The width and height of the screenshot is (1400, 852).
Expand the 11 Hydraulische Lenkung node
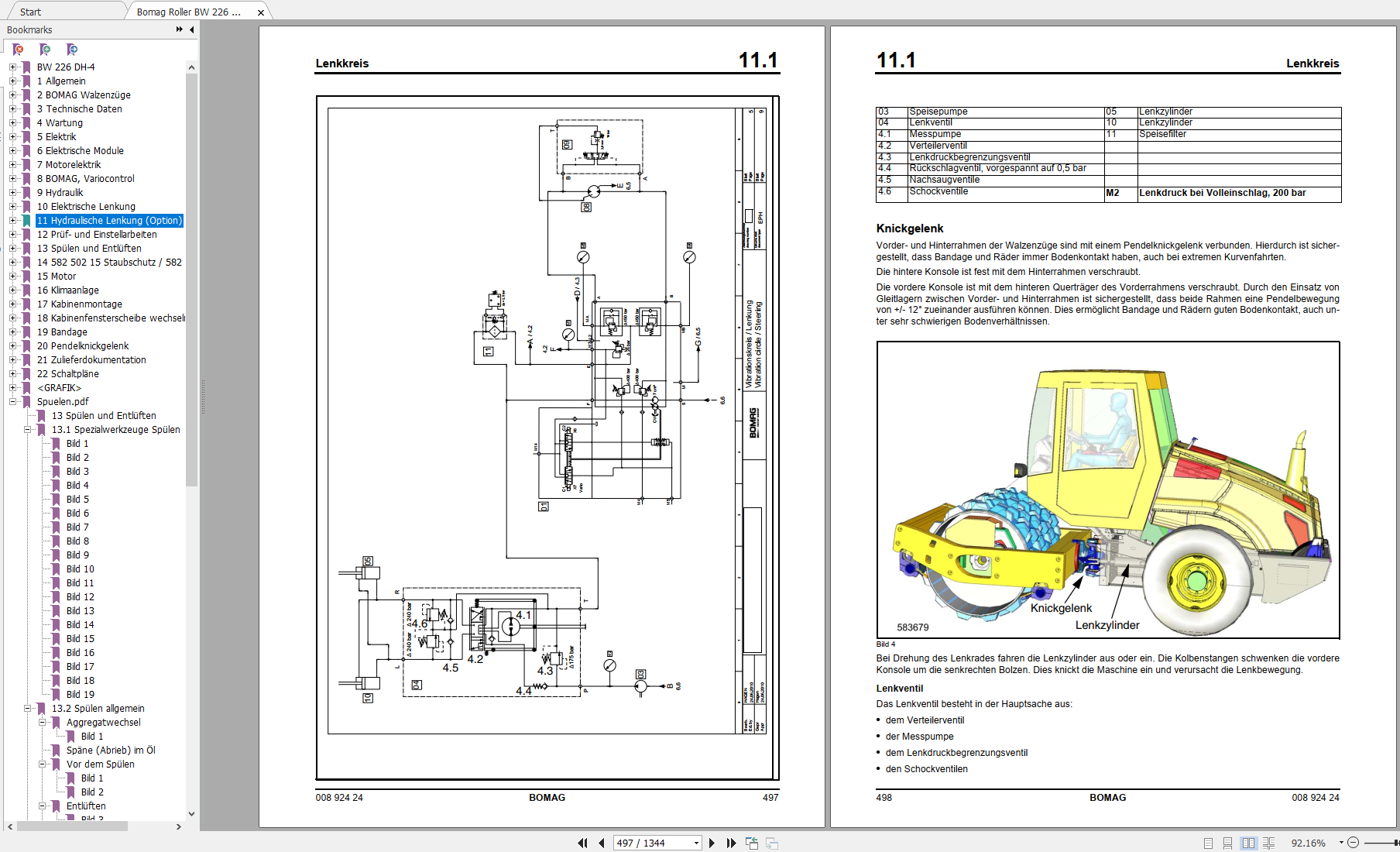click(12, 221)
